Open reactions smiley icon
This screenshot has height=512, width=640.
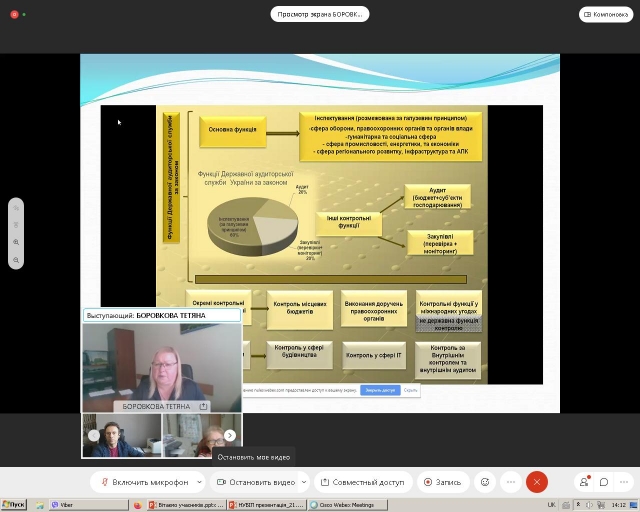[485, 482]
